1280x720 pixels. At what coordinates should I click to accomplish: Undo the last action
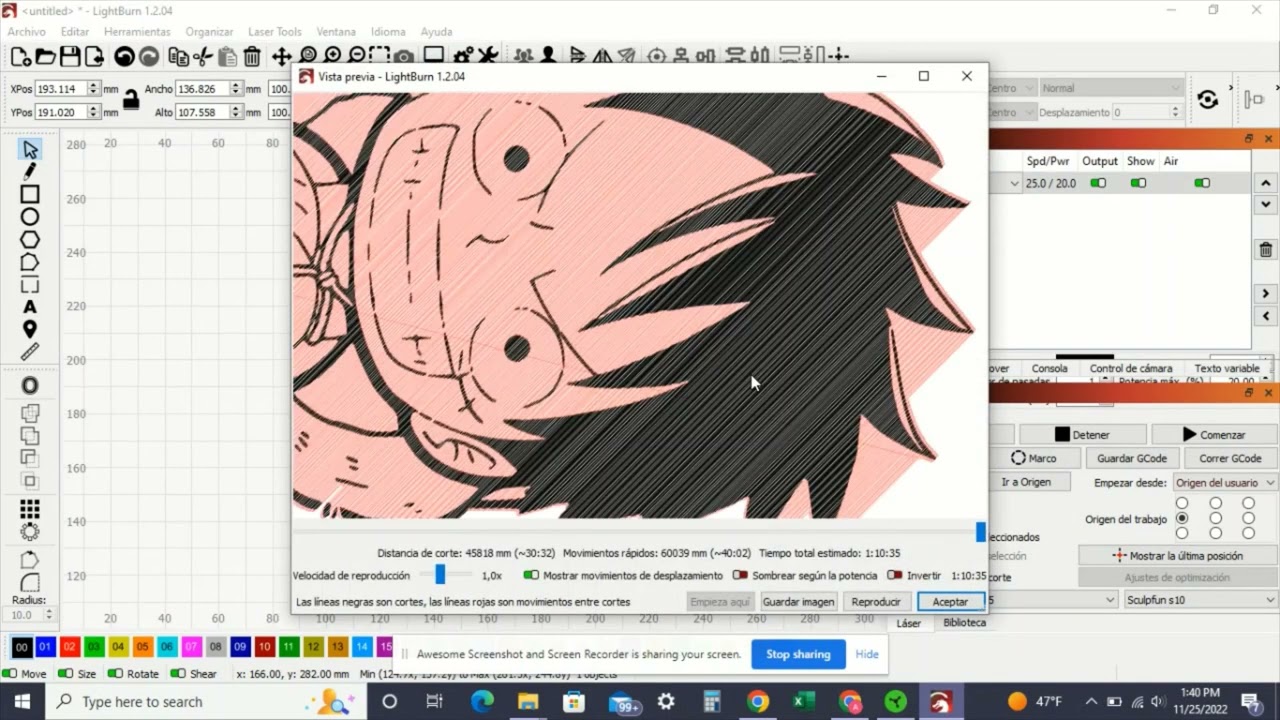[124, 57]
